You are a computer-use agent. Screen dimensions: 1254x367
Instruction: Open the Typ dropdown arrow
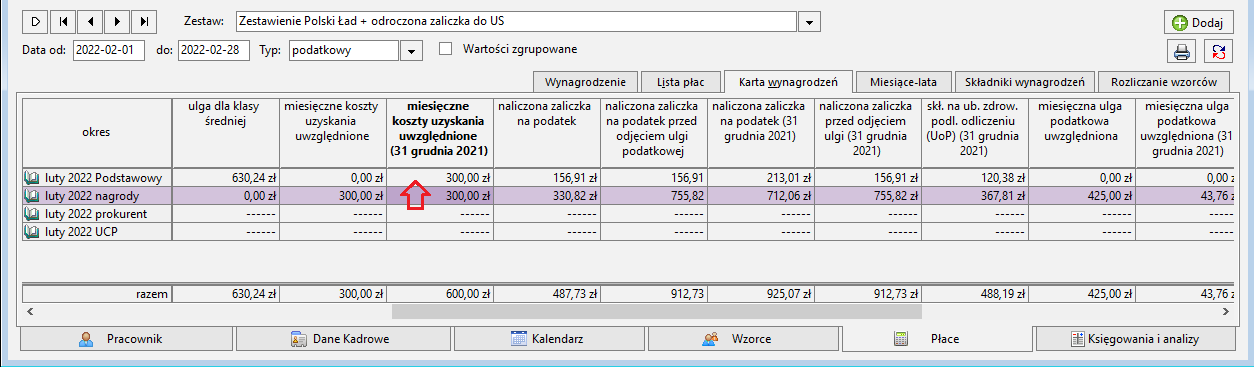pyautogui.click(x=411, y=50)
